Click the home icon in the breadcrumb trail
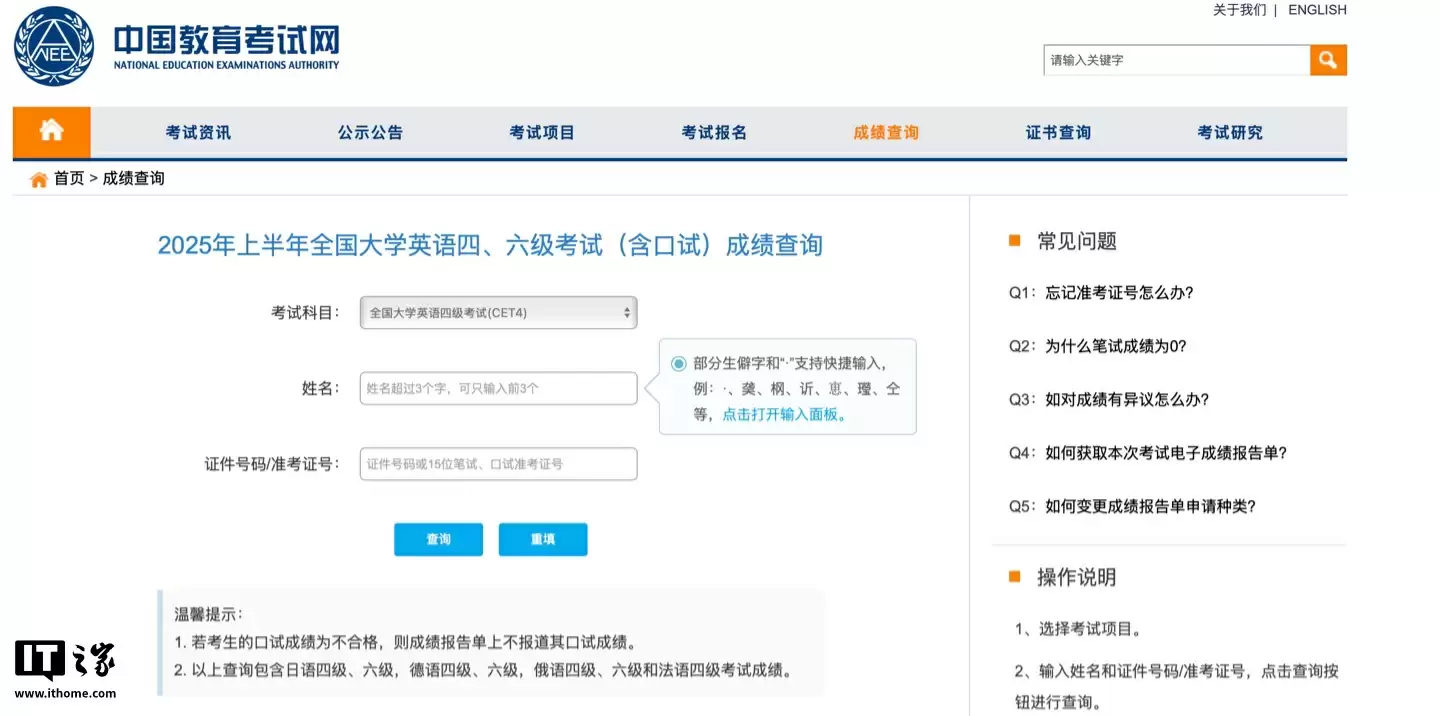This screenshot has height=716, width=1440. pos(38,178)
